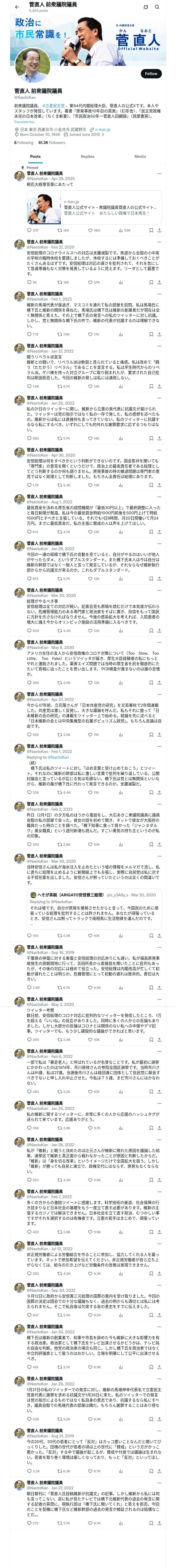Switch to the Replies tab

pos(87,157)
